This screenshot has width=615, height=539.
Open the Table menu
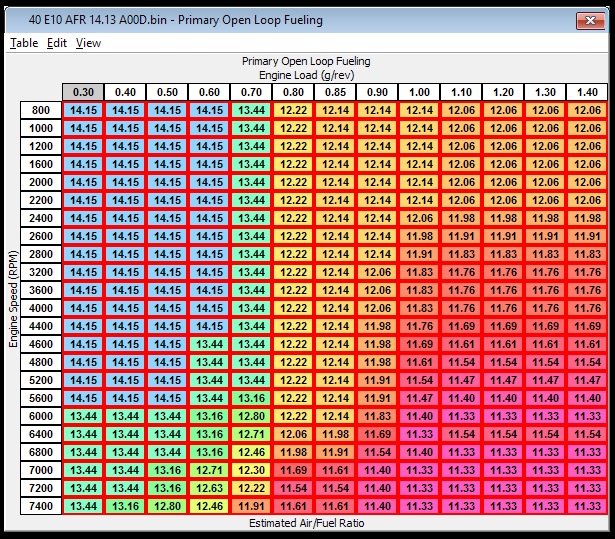pos(24,43)
